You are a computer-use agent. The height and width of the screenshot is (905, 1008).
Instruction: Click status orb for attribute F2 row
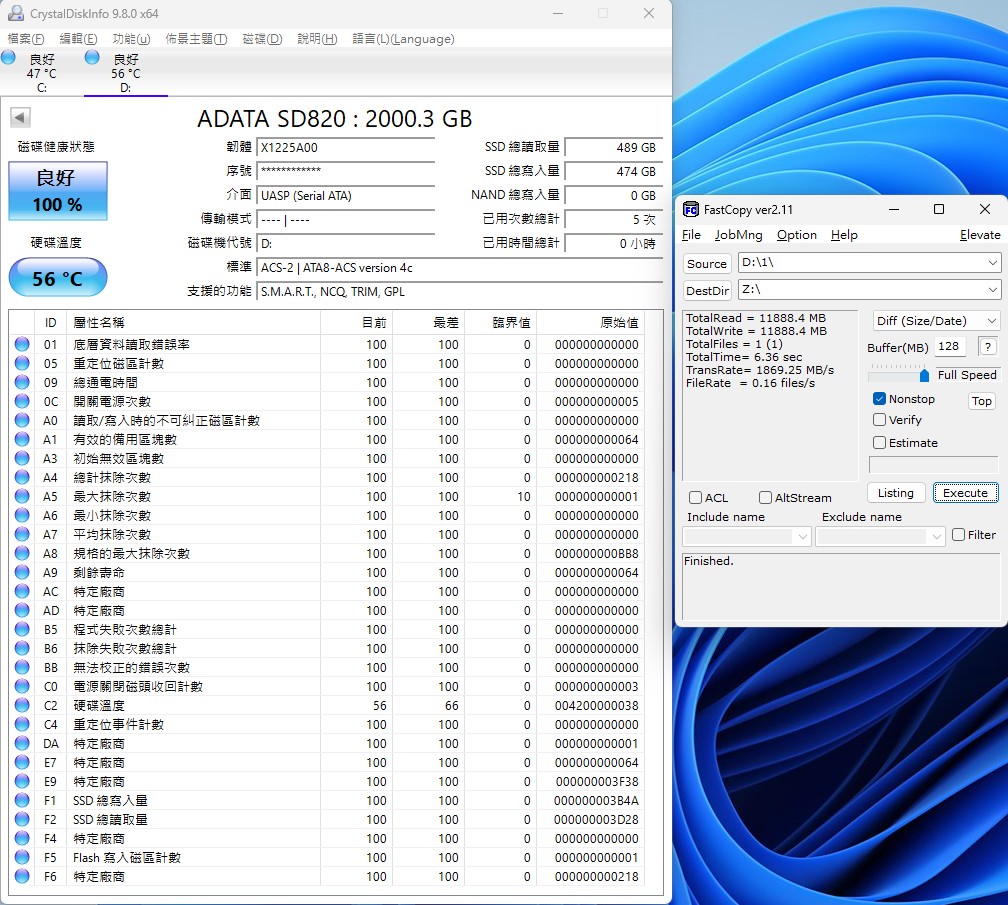tap(22, 819)
